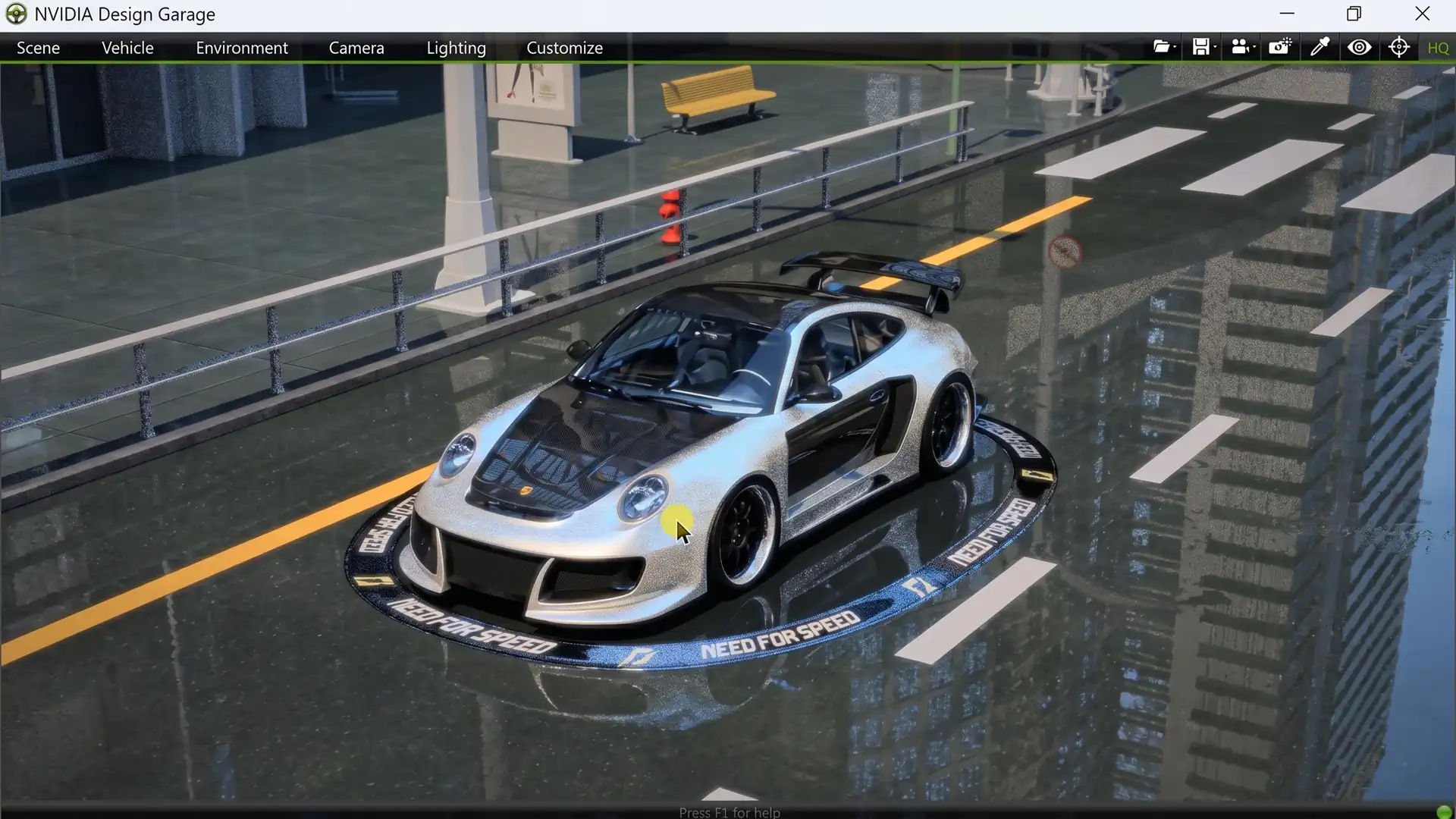Open the Environment menu
The image size is (1456, 819).
click(242, 48)
